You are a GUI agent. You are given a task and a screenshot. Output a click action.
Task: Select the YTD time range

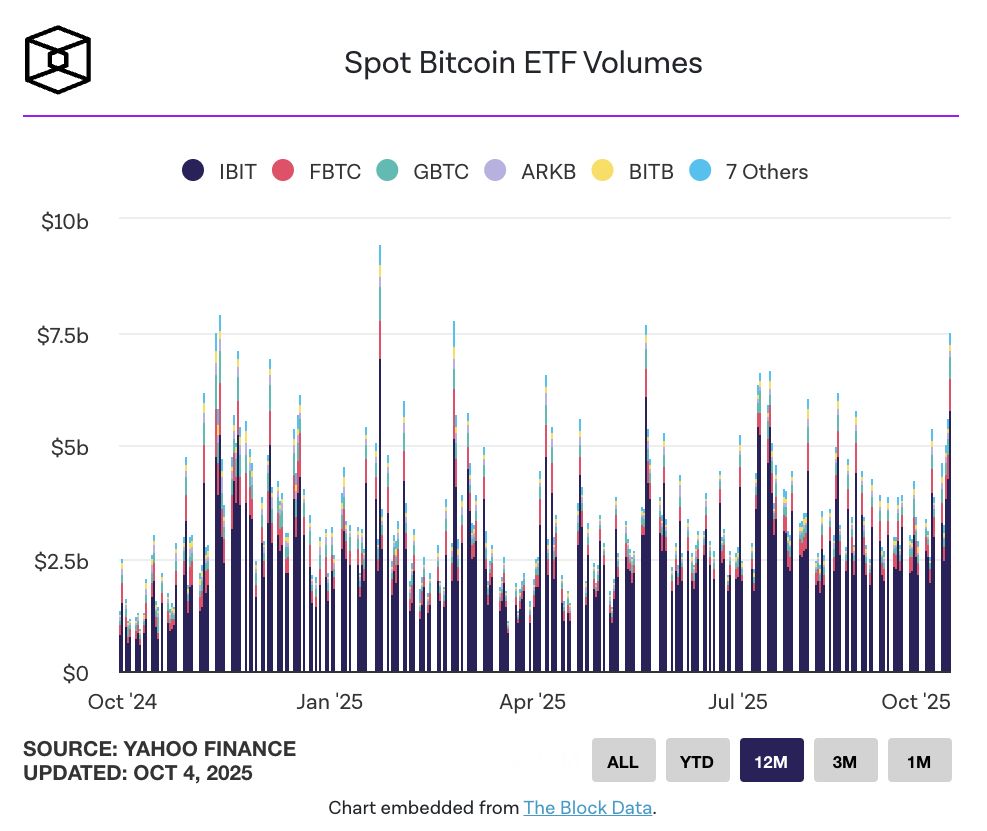(698, 760)
